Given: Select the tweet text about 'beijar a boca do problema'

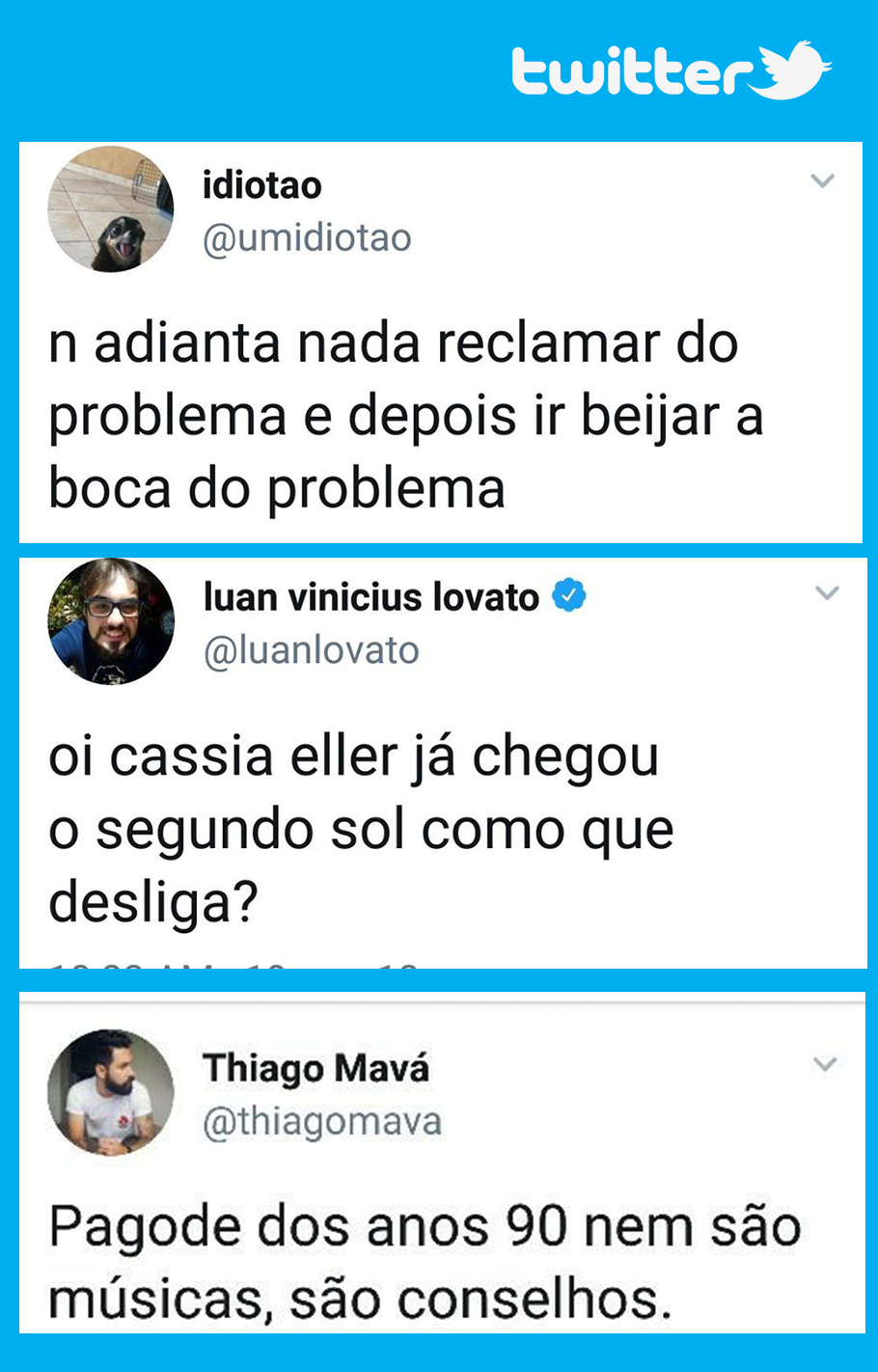Looking at the screenshot, I should click(x=406, y=416).
